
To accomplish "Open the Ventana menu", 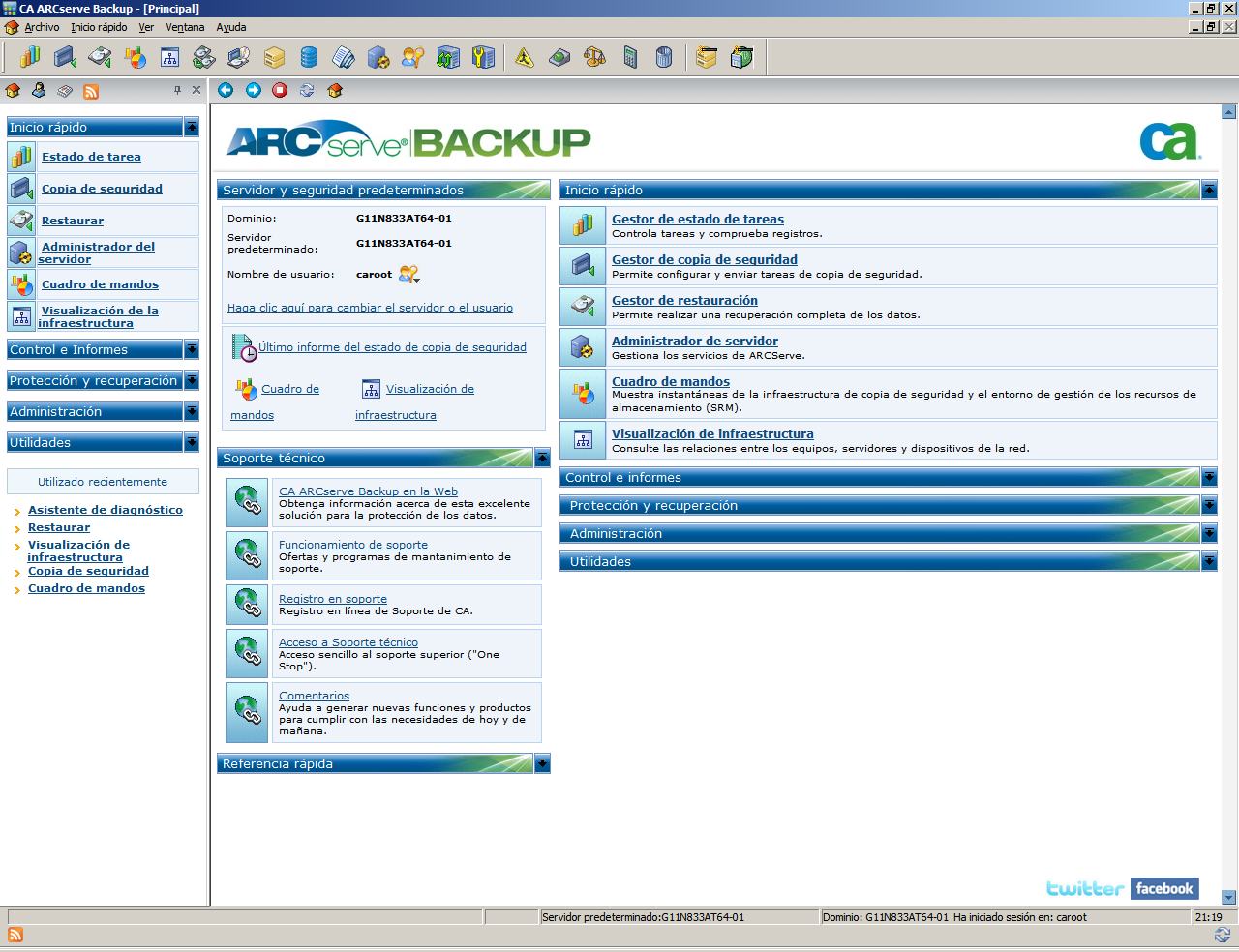I will 184,27.
